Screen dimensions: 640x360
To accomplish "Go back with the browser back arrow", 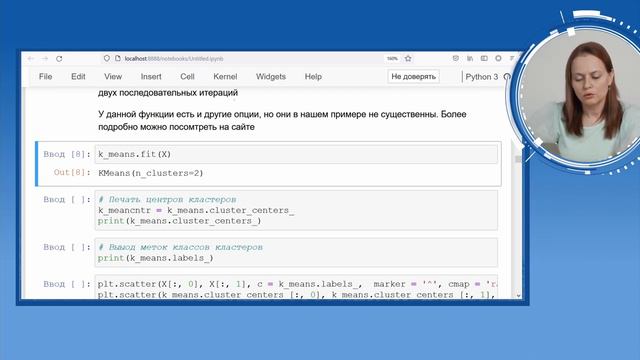I will tap(31, 59).
